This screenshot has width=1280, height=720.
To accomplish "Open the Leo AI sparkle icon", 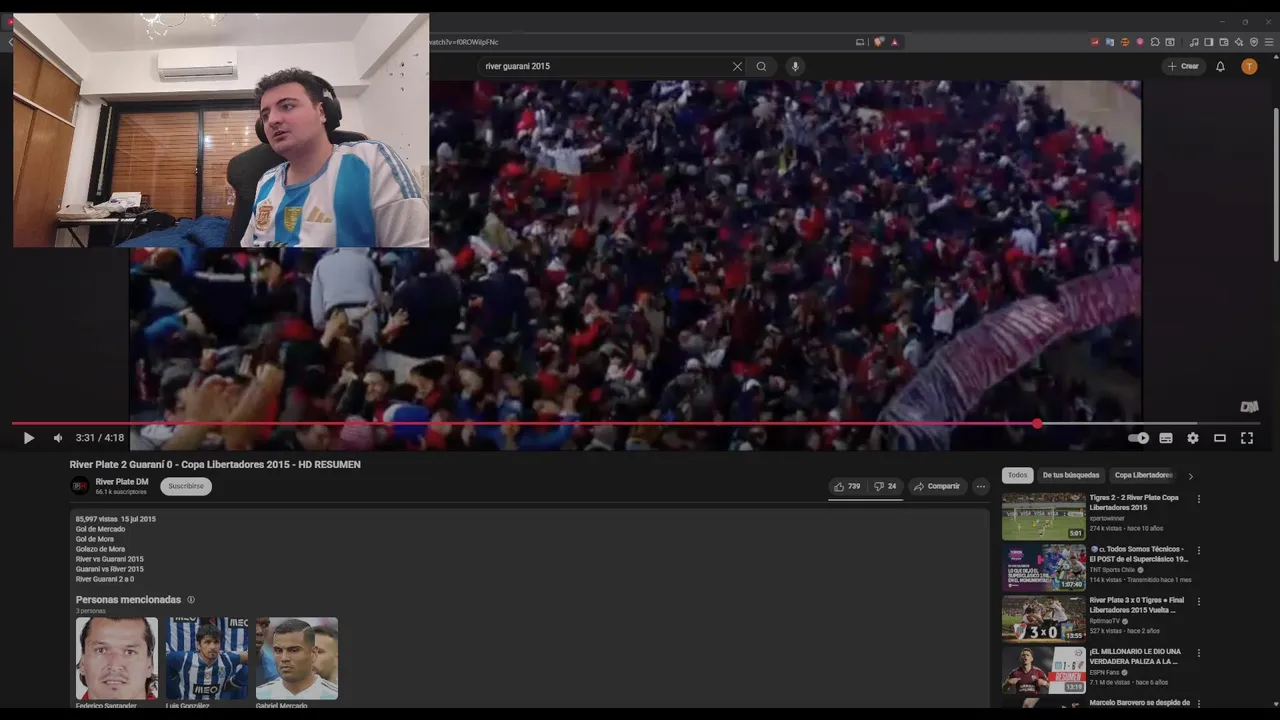I will 1239,42.
